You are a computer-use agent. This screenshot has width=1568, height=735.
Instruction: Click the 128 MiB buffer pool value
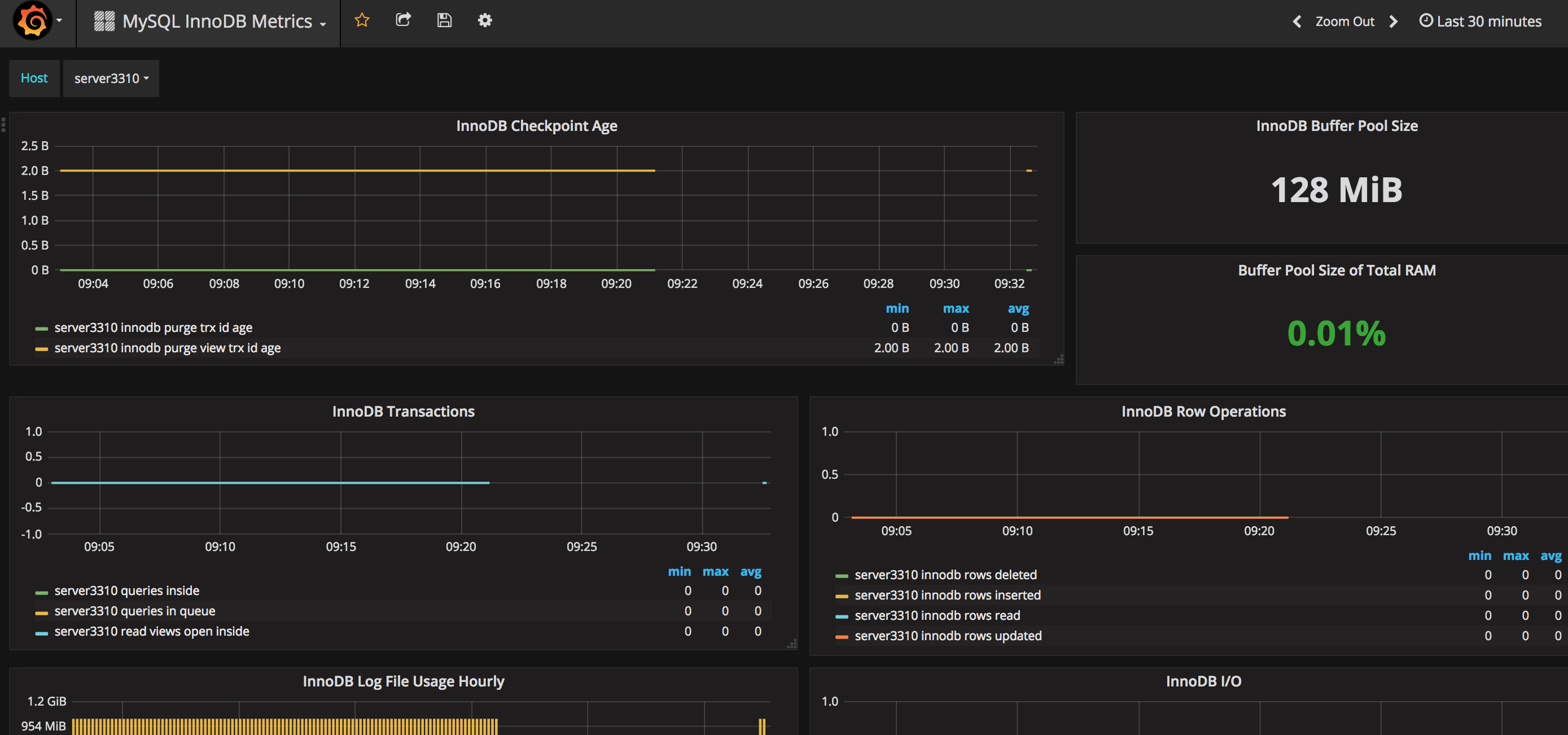coord(1337,190)
